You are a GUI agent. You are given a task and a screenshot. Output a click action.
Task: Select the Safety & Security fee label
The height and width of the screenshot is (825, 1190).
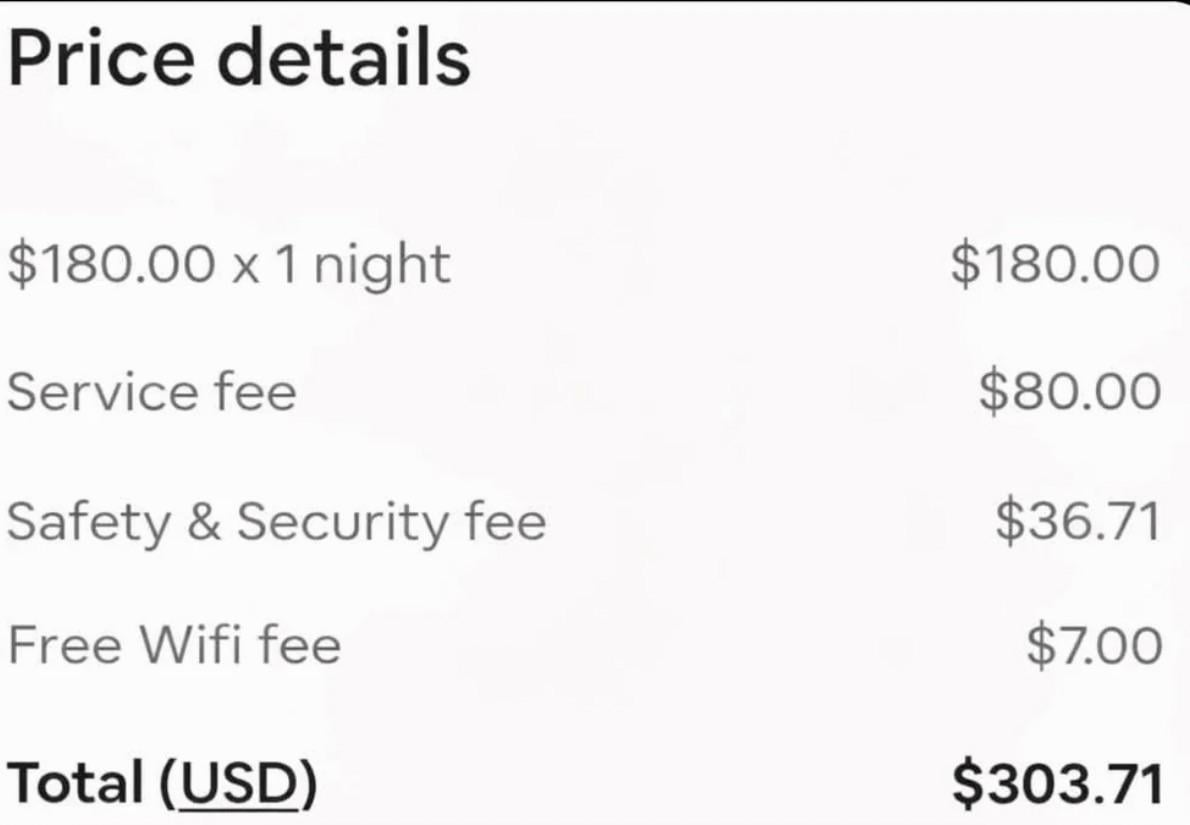click(277, 521)
